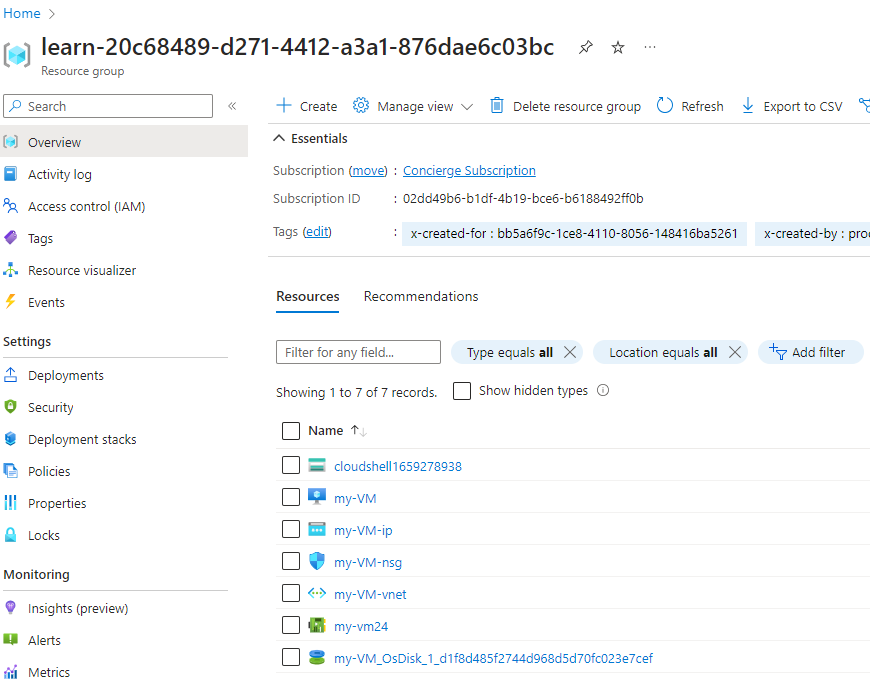Check the my-VM resource checkbox
The width and height of the screenshot is (870, 686).
click(x=290, y=497)
